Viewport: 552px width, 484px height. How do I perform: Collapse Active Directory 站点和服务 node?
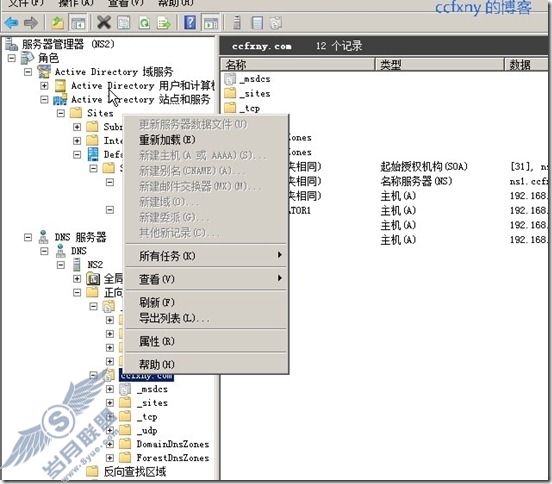tap(44, 99)
